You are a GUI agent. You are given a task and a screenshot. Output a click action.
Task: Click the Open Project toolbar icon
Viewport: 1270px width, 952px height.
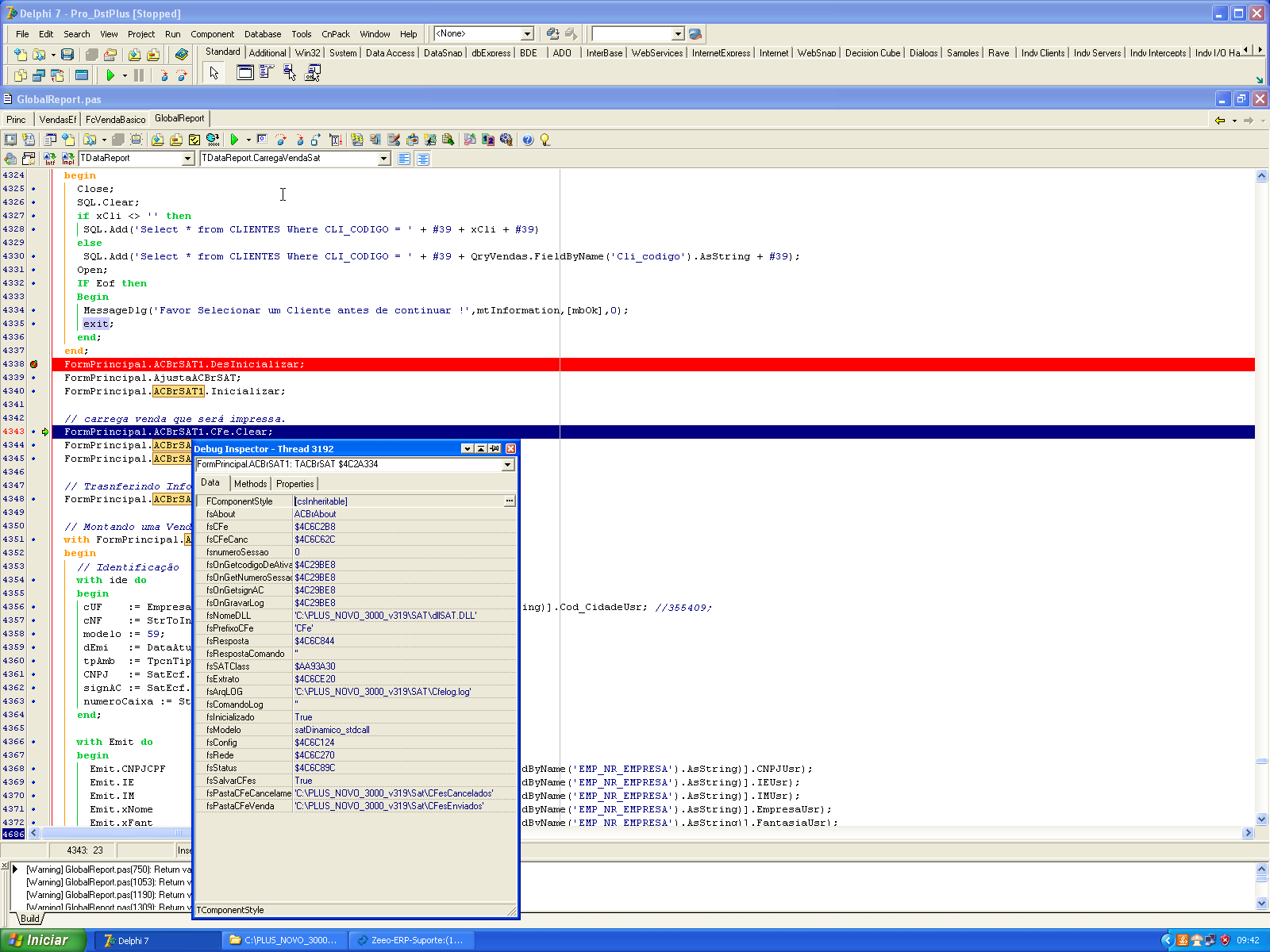tap(110, 54)
